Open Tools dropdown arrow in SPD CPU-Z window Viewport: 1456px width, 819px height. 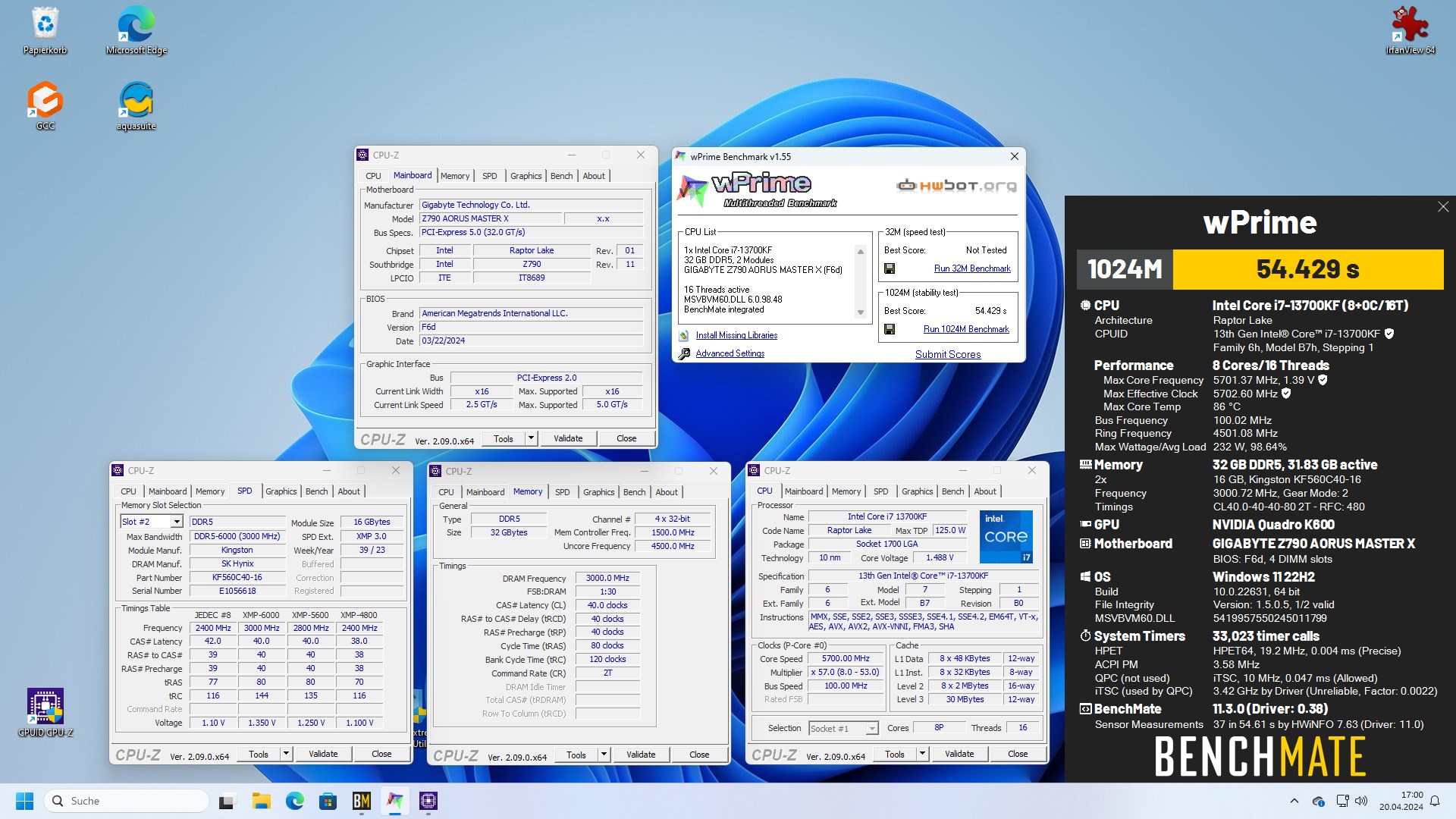286,754
